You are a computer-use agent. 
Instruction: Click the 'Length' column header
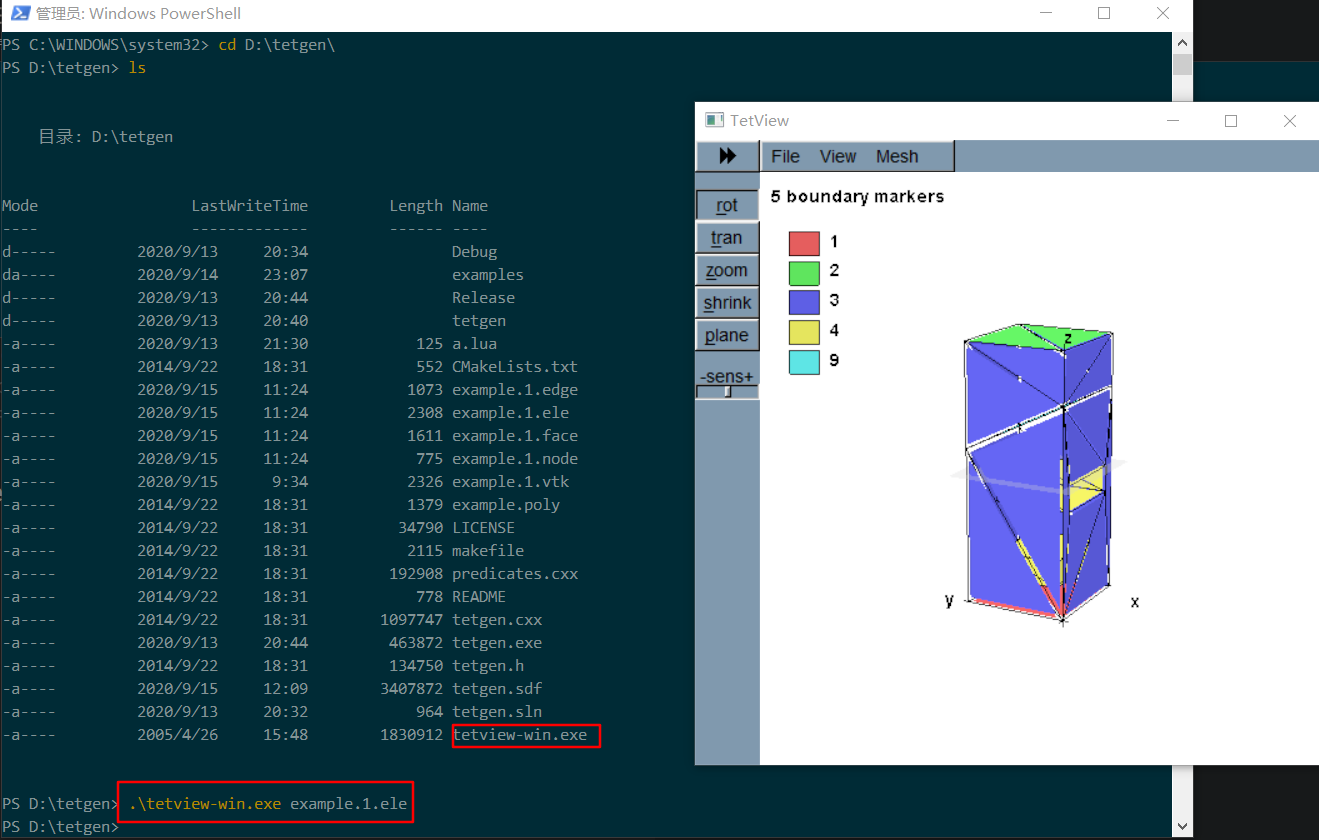click(x=416, y=205)
